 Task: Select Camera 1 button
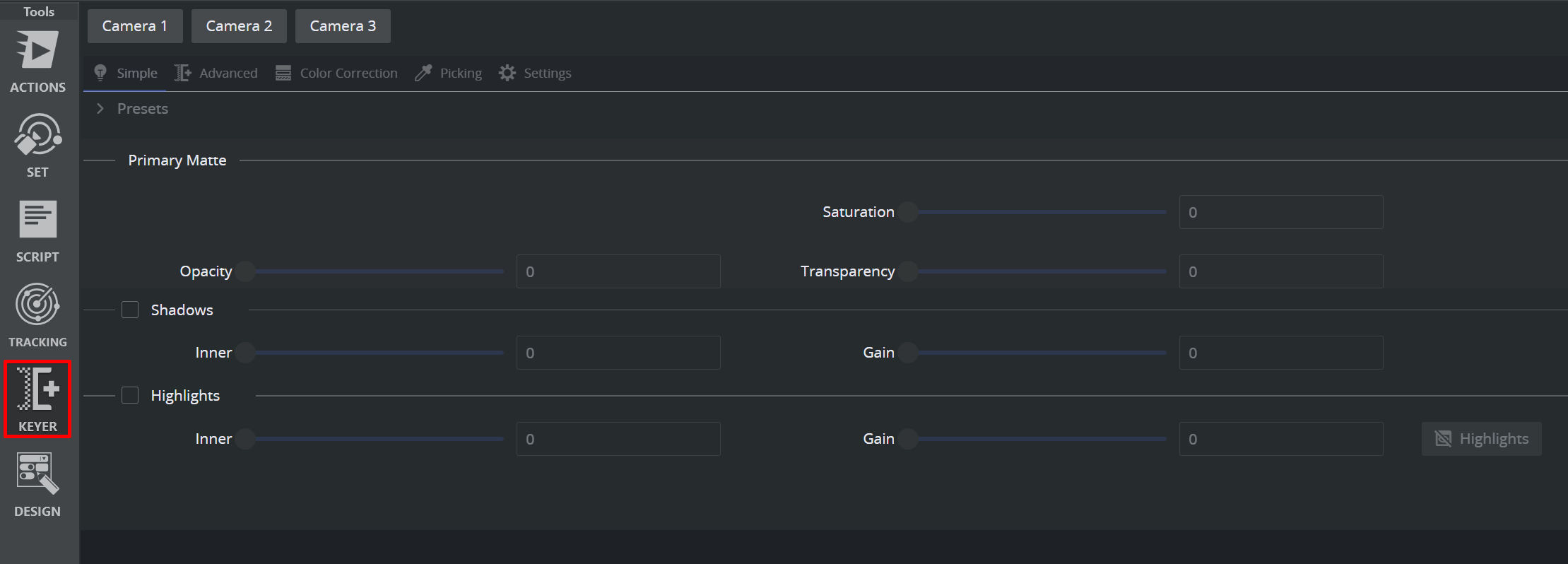tap(135, 26)
